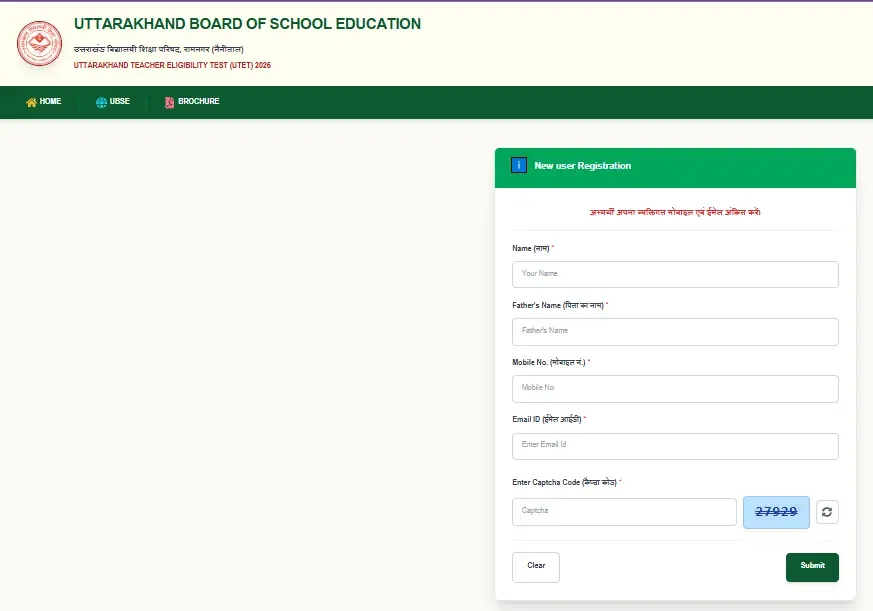Click the Father's Name field label

pyautogui.click(x=558, y=305)
